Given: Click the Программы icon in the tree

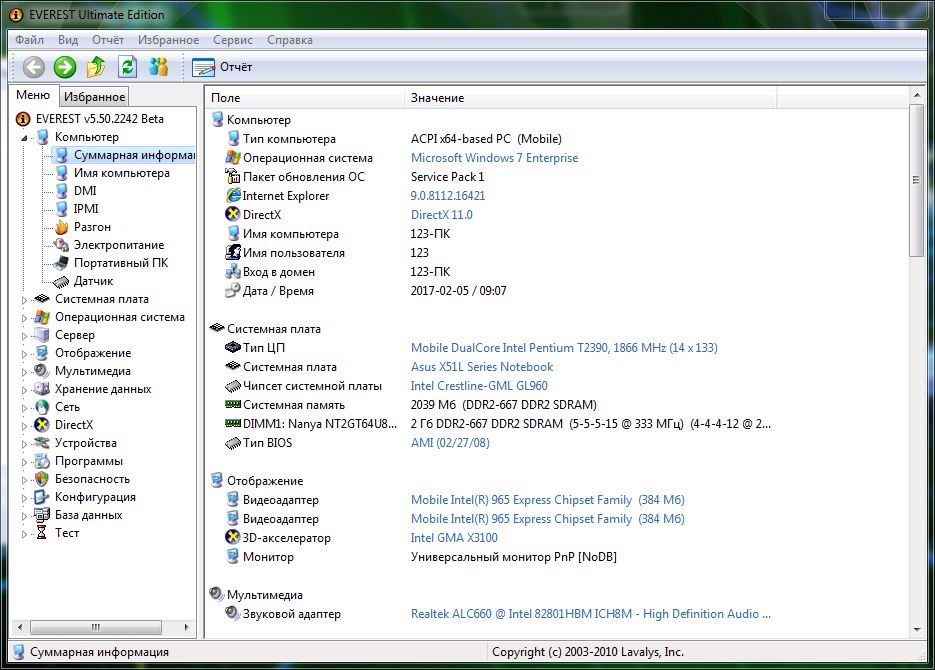Looking at the screenshot, I should tap(42, 461).
